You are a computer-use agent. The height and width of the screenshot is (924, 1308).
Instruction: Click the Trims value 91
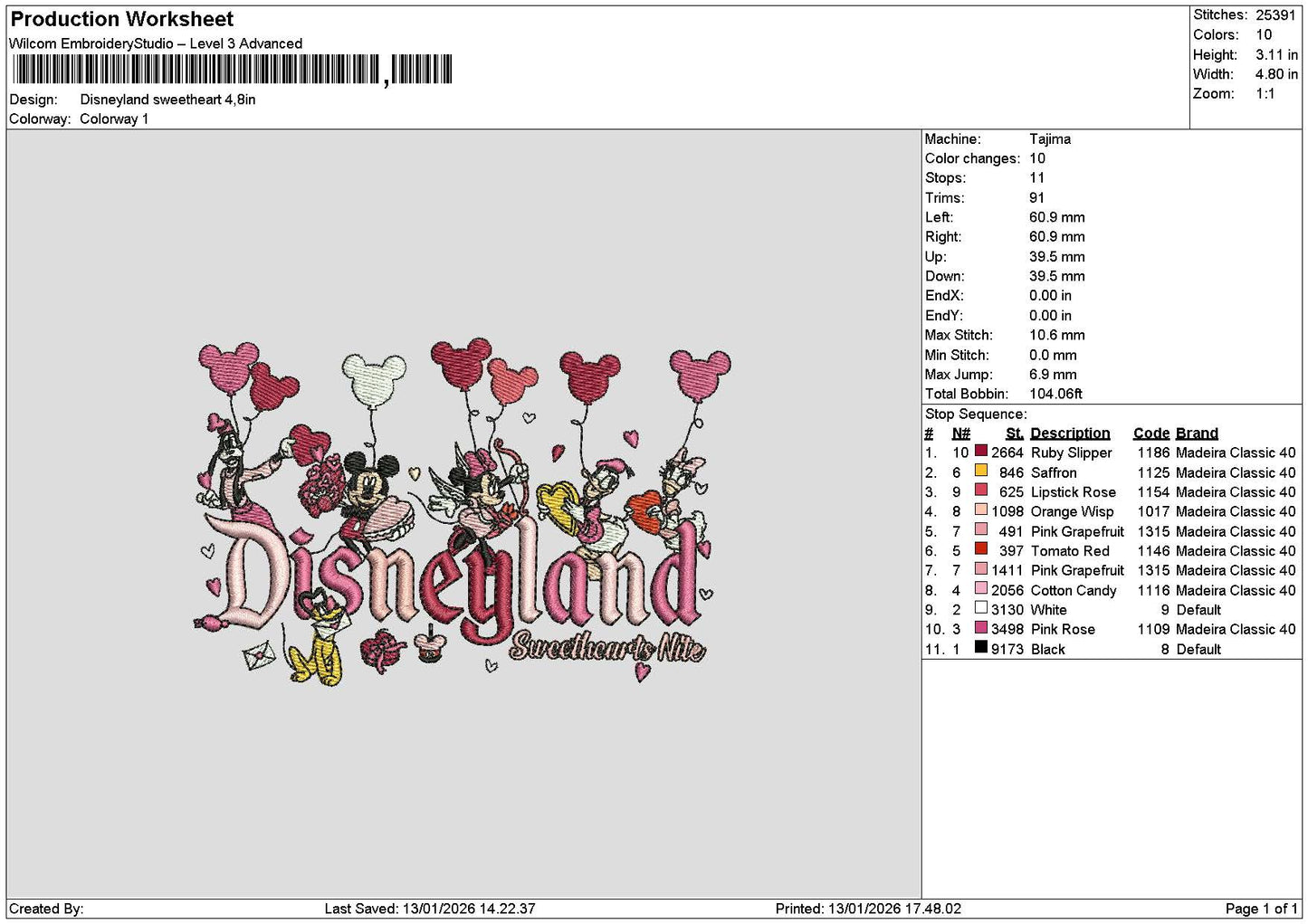[x=1036, y=198]
